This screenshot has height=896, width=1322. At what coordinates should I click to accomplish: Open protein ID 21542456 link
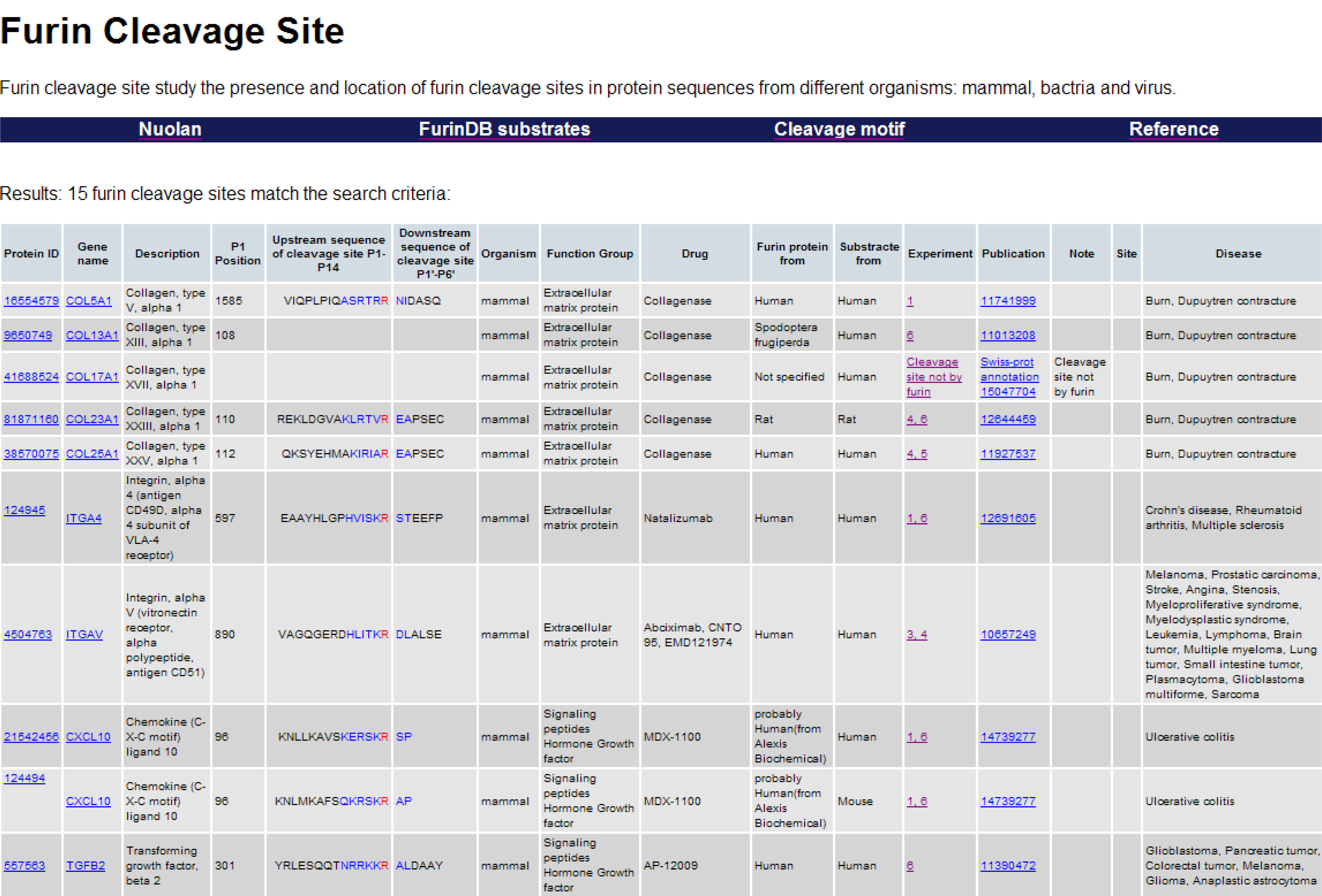[x=31, y=737]
